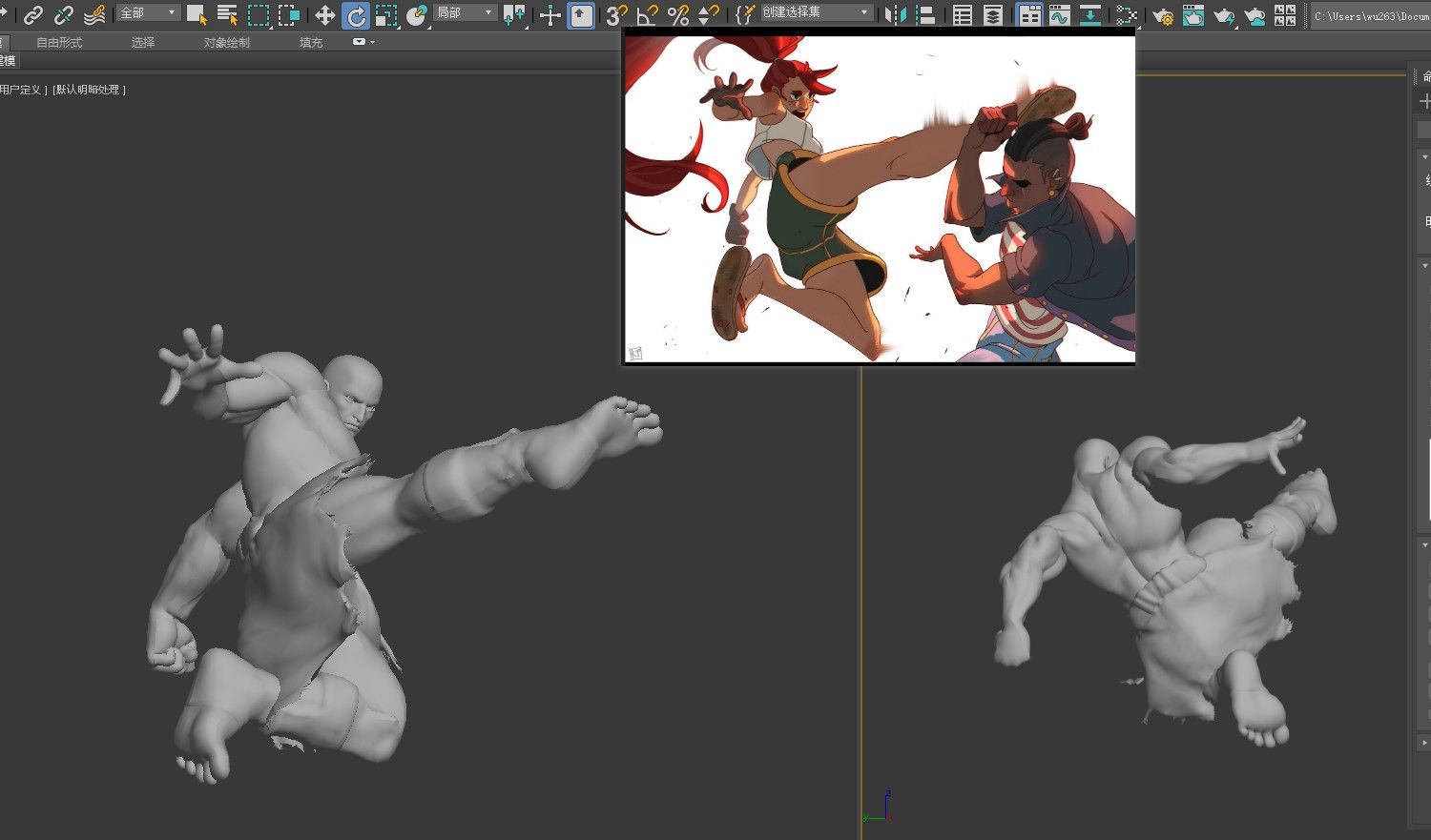This screenshot has width=1431, height=840.
Task: Click the Align tool icon
Action: [924, 14]
